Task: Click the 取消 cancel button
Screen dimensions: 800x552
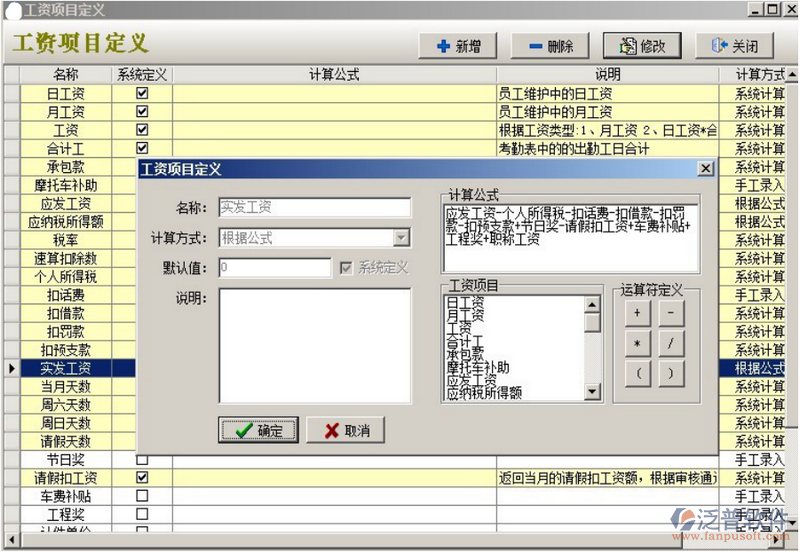Action: [x=346, y=431]
